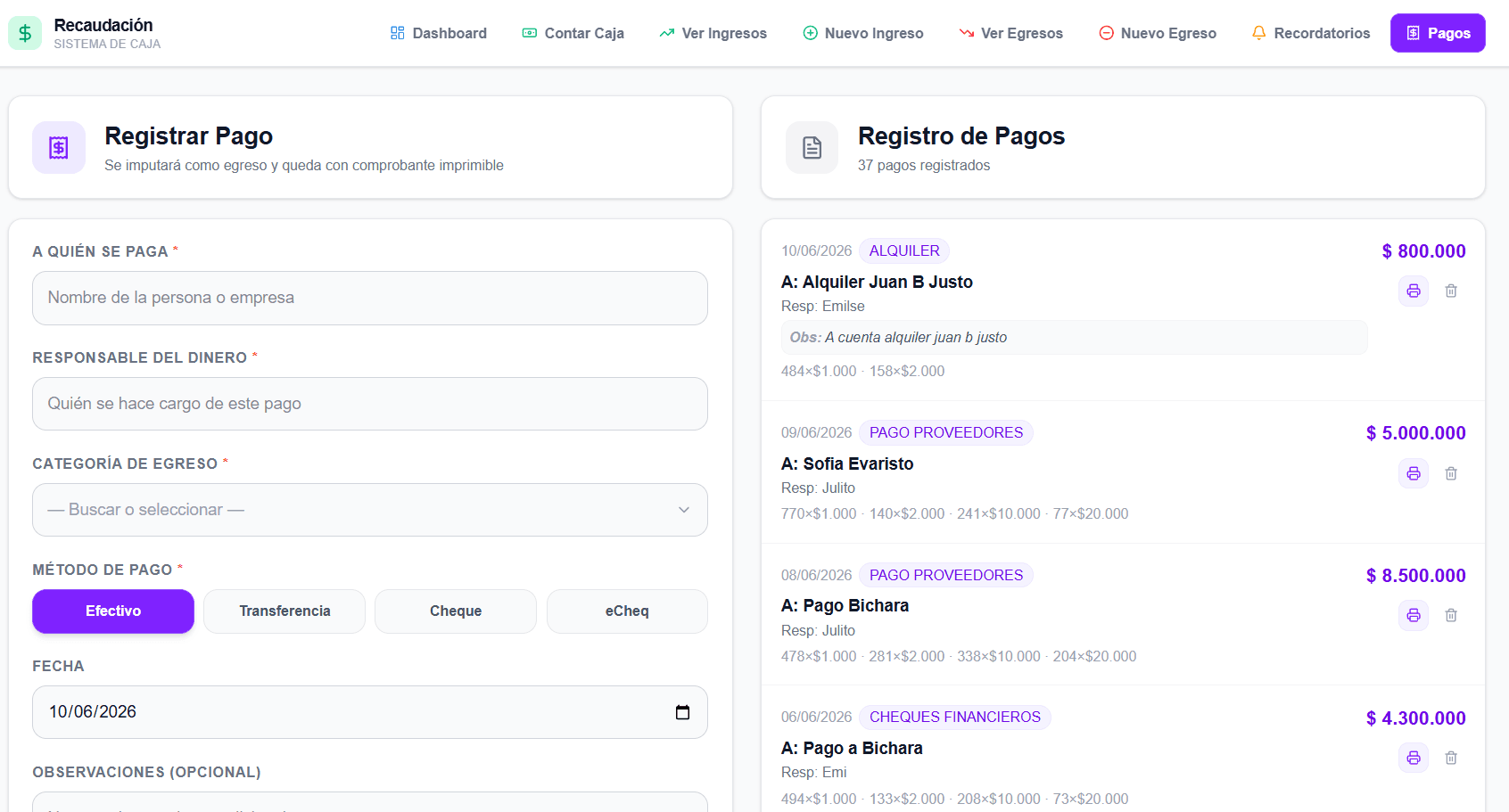Click the 08/06/2026 PAGO PROVEEDORES tag
The width and height of the screenshot is (1509, 812).
946,576
